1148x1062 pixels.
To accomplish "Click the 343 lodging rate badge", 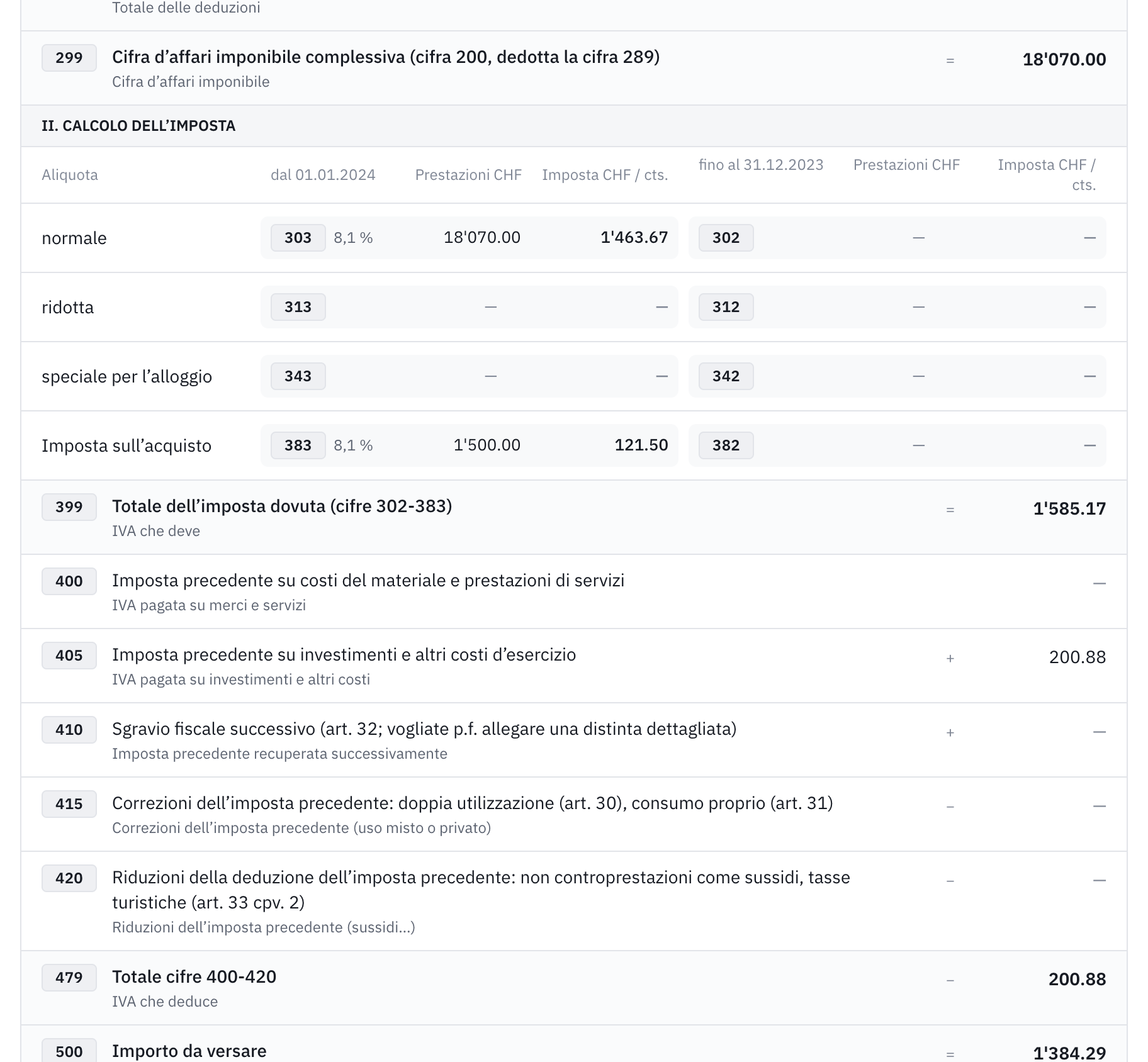I will 298,376.
